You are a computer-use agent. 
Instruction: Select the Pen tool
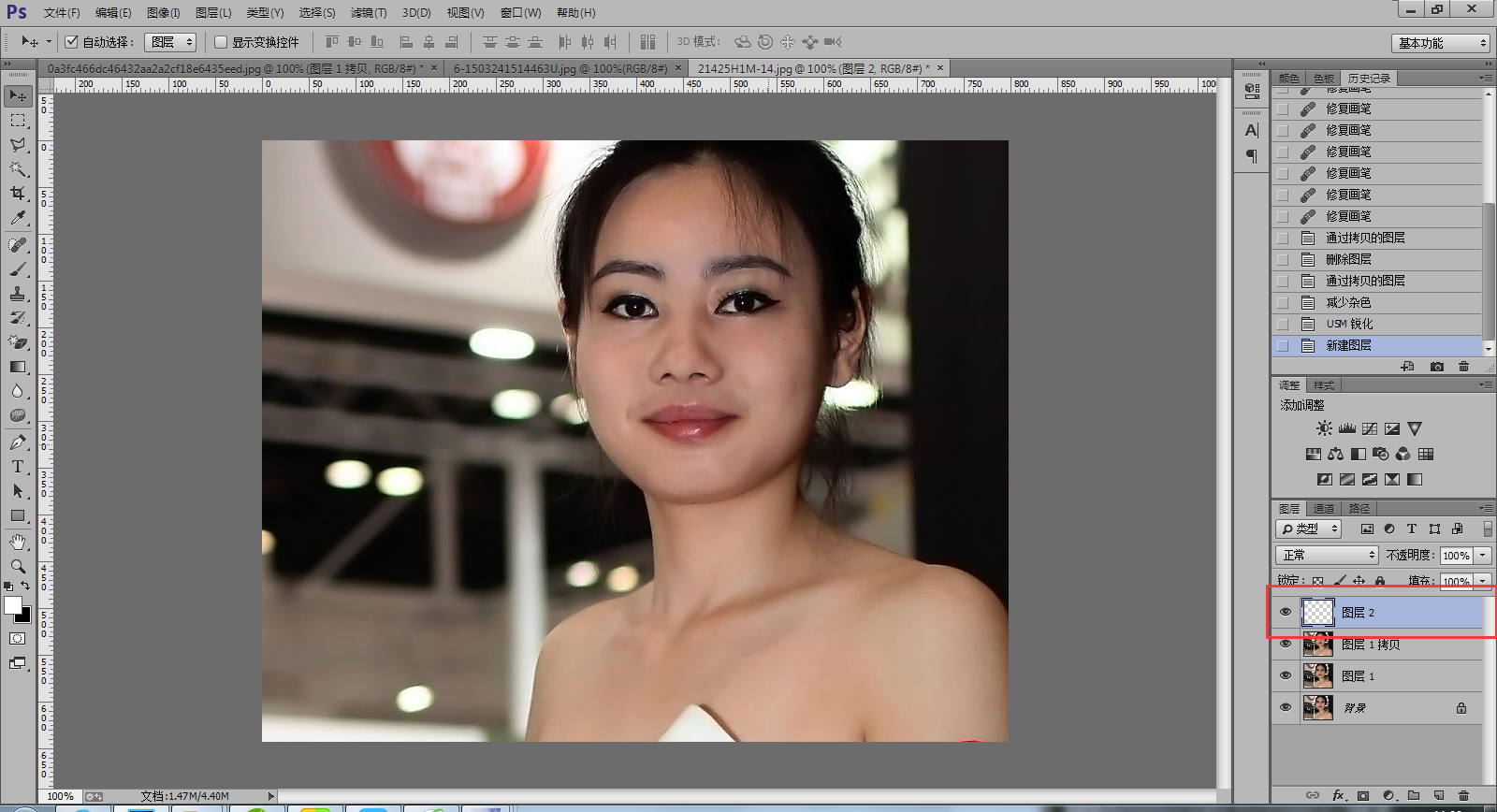[x=18, y=442]
